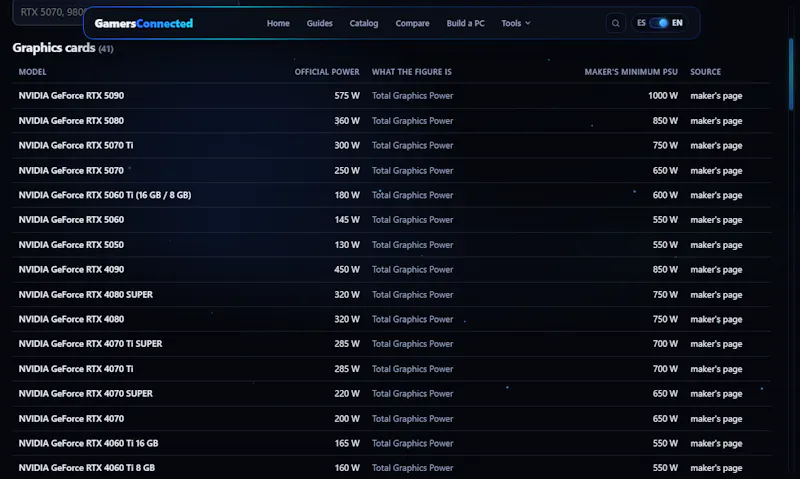Click the GamersConnected logo

[x=144, y=23]
